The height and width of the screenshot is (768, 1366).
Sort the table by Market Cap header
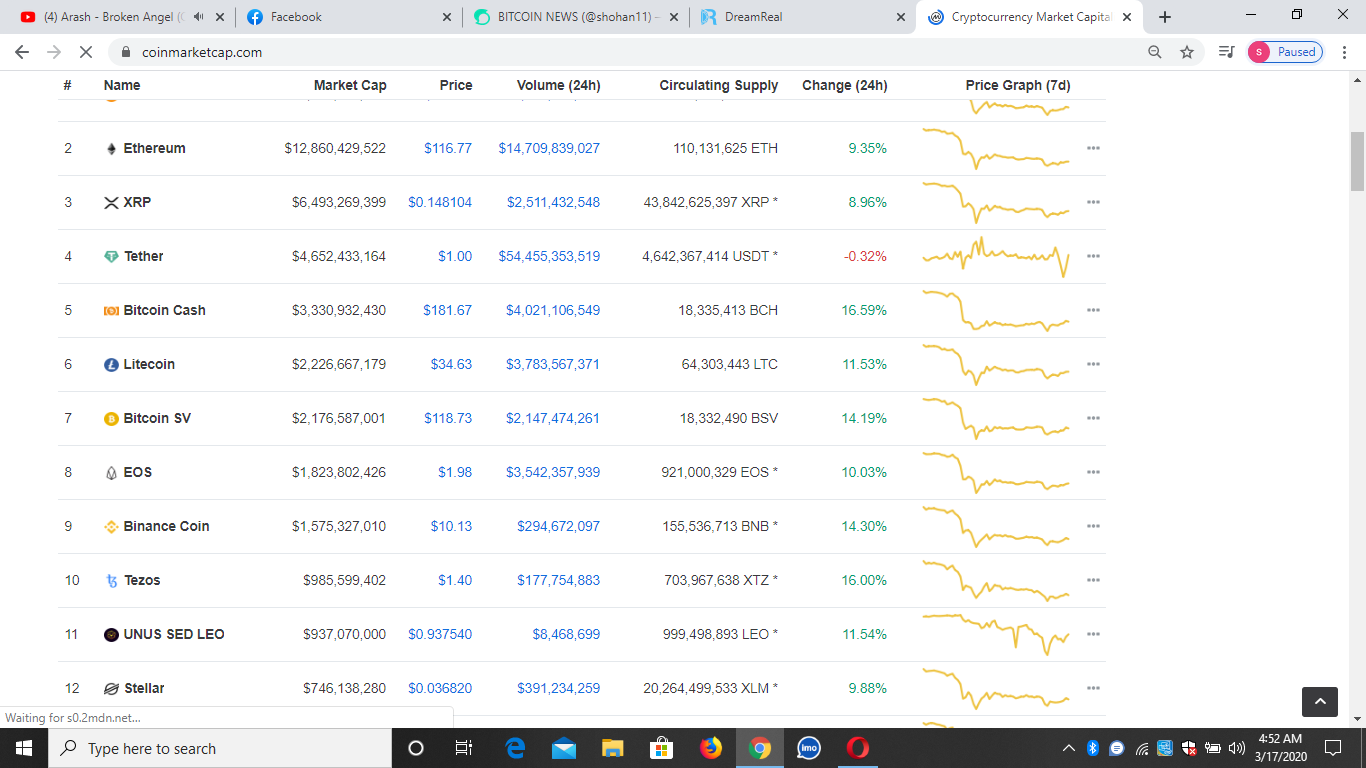click(x=350, y=85)
